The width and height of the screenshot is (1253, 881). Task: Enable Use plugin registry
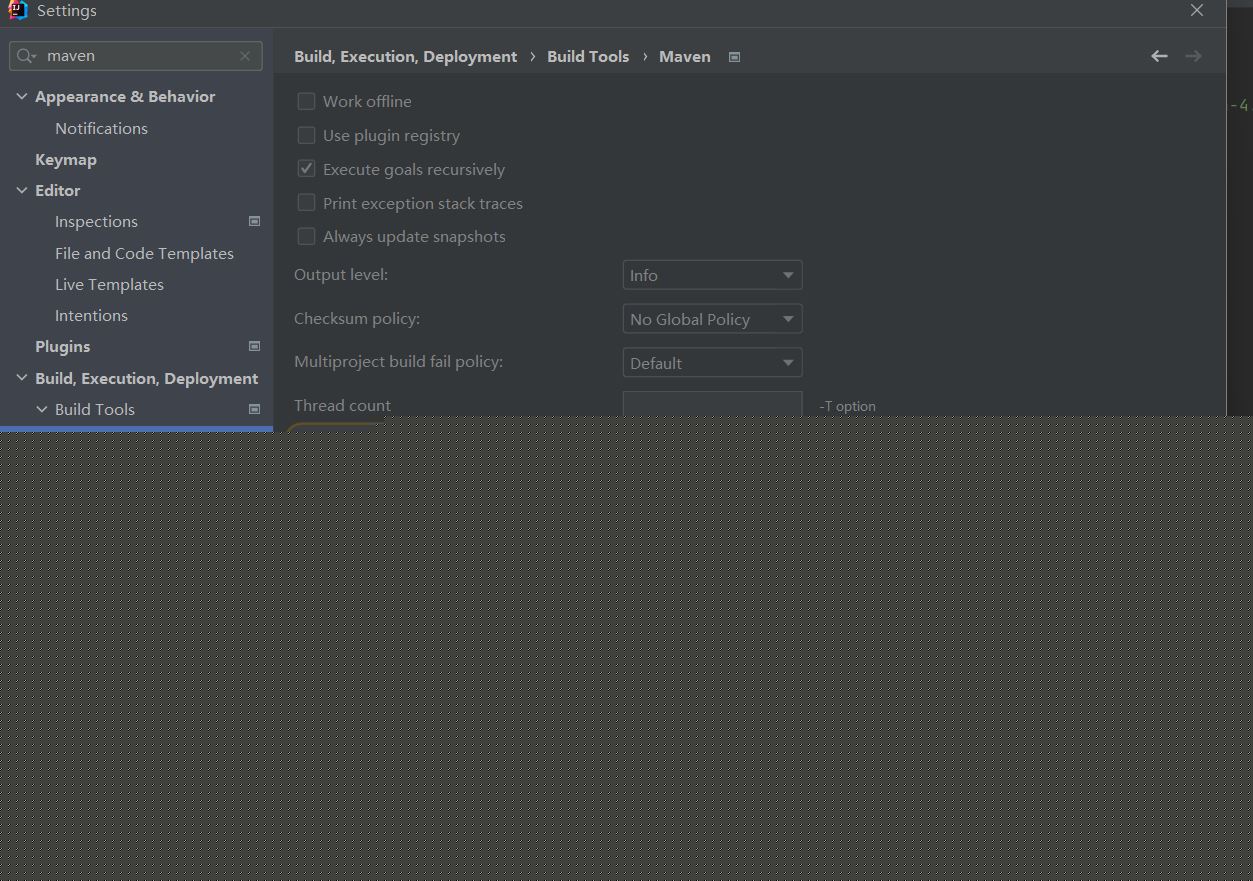306,135
